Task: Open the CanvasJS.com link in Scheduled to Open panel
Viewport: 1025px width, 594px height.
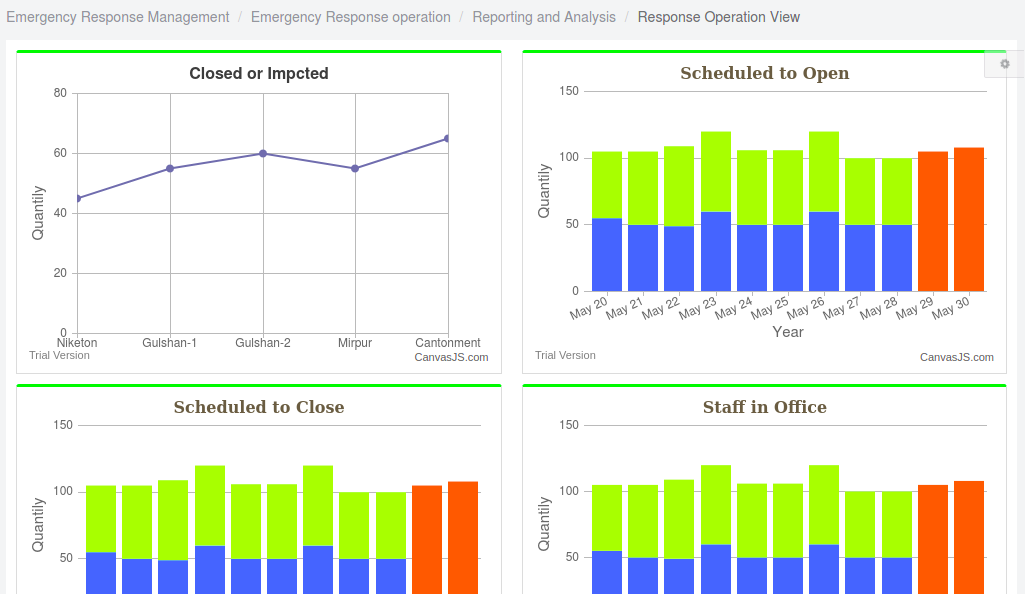Action: tap(955, 357)
